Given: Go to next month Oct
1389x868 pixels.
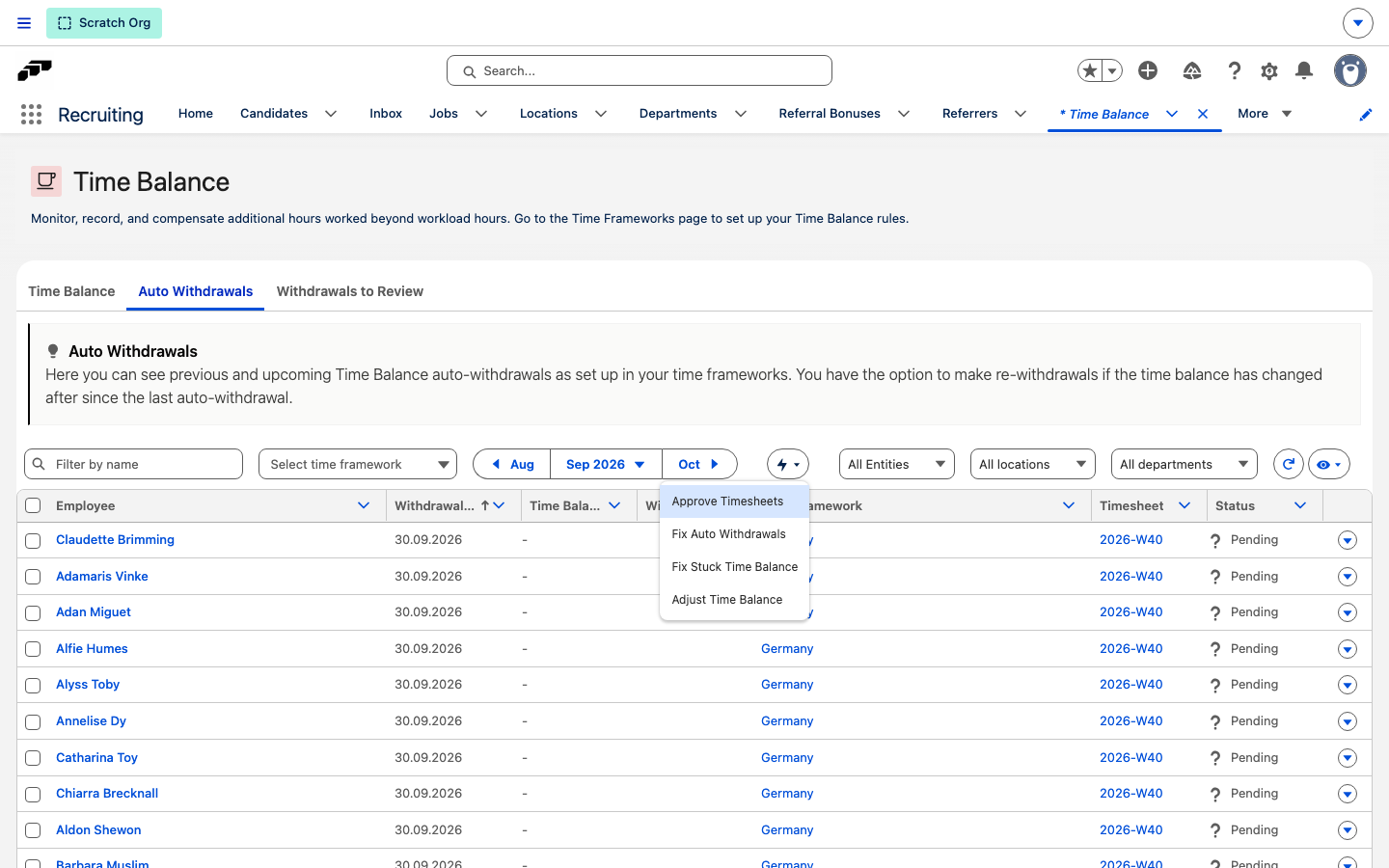Looking at the screenshot, I should (699, 464).
